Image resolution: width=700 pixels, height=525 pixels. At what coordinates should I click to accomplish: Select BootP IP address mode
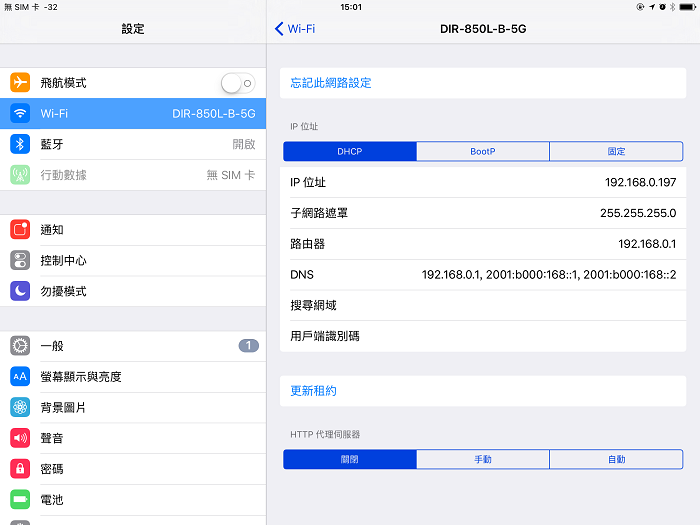pos(483,152)
